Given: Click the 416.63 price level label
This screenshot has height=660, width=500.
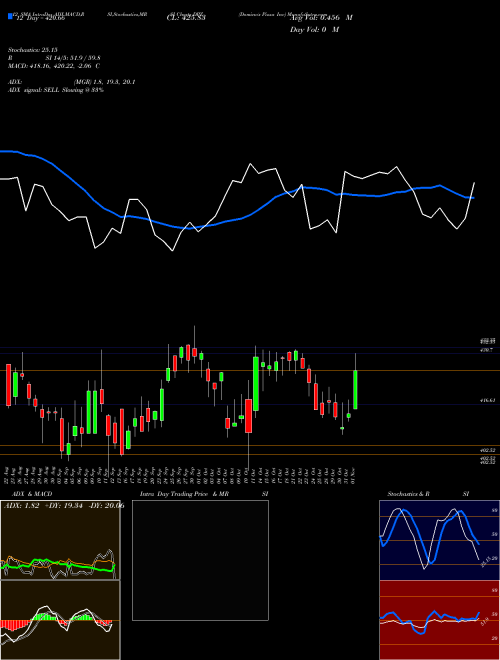Looking at the screenshot, I should [x=488, y=401].
